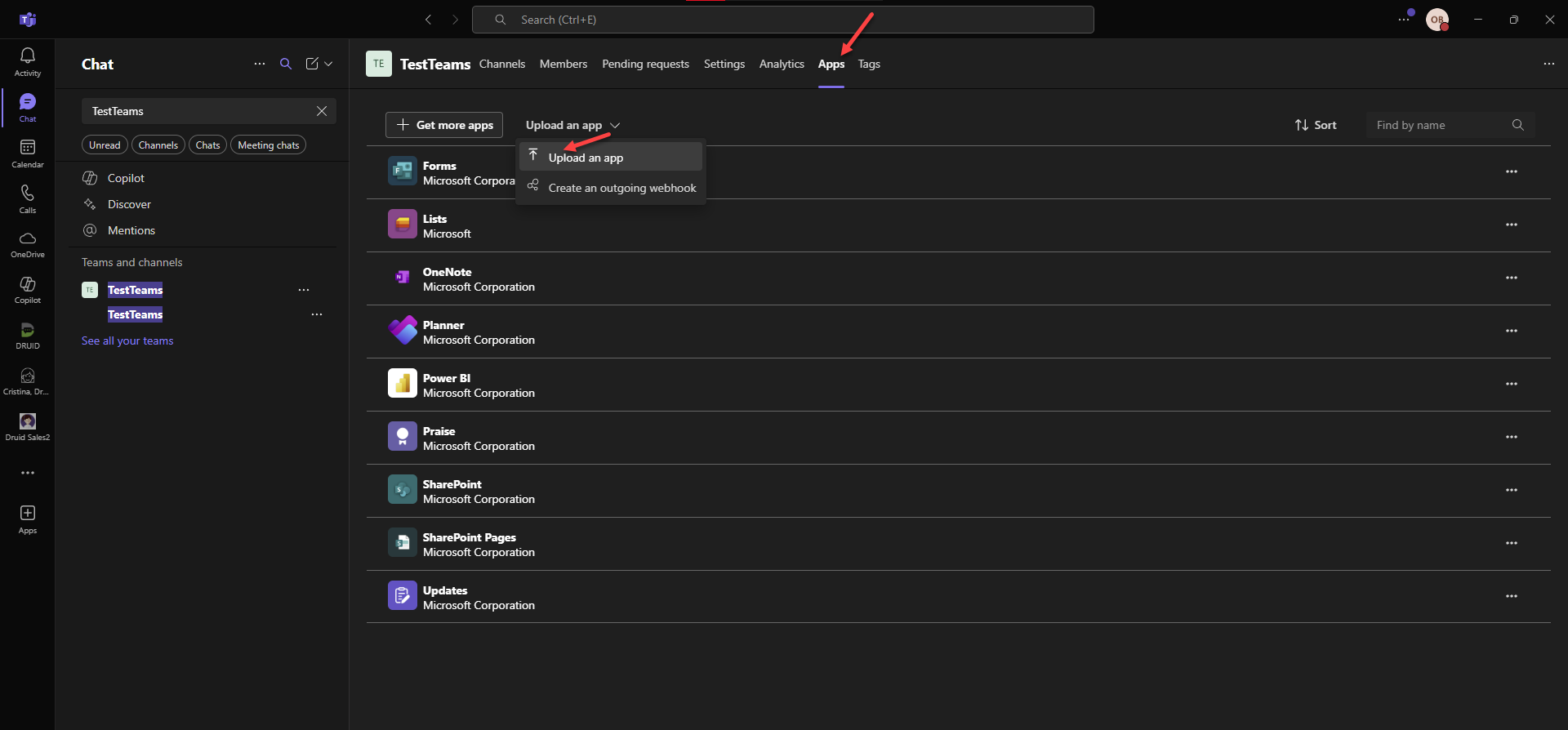1568x730 pixels.
Task: Open more options for OneNote app
Action: [x=1512, y=278]
